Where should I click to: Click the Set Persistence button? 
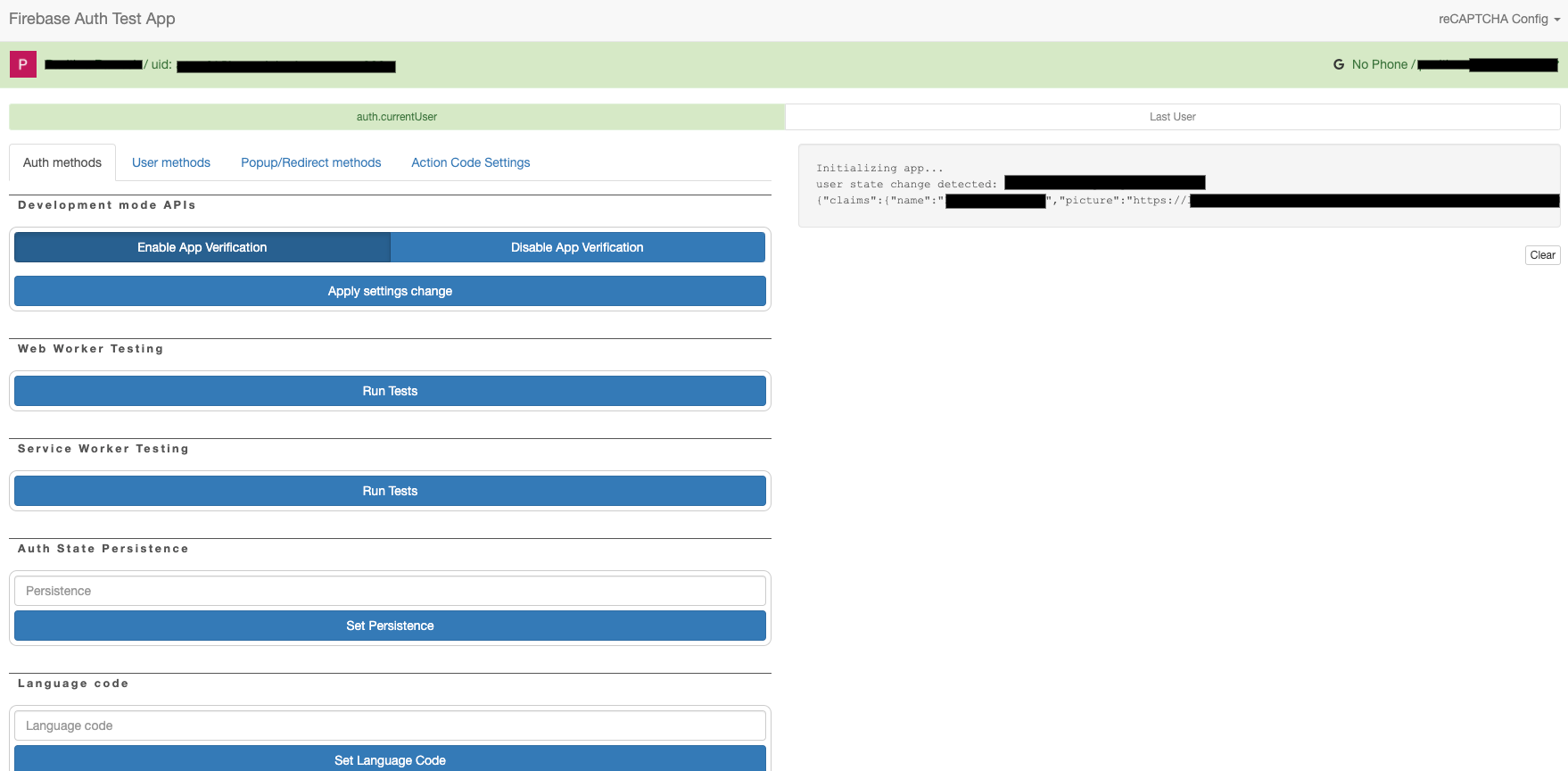click(390, 626)
